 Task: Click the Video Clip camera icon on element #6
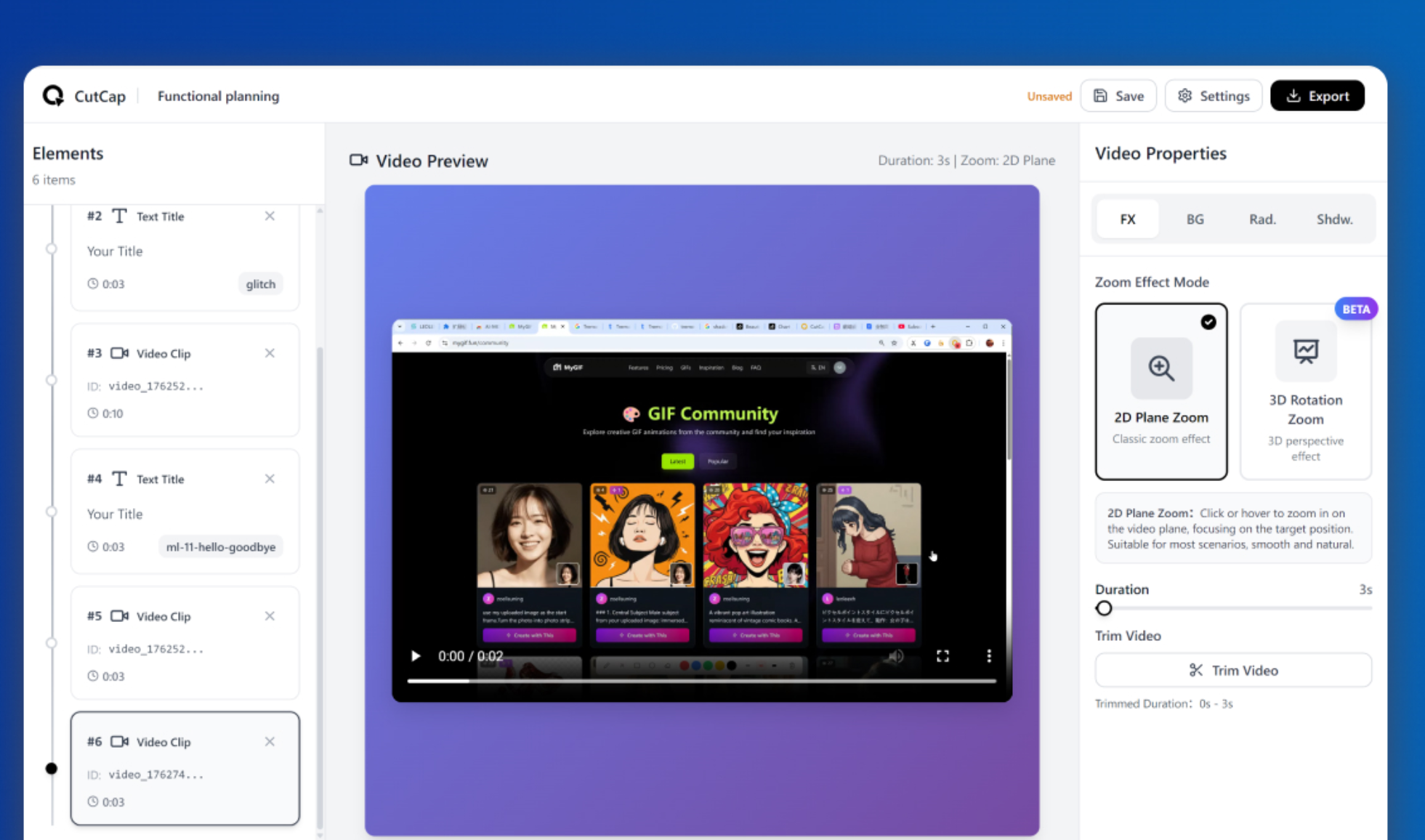[120, 742]
